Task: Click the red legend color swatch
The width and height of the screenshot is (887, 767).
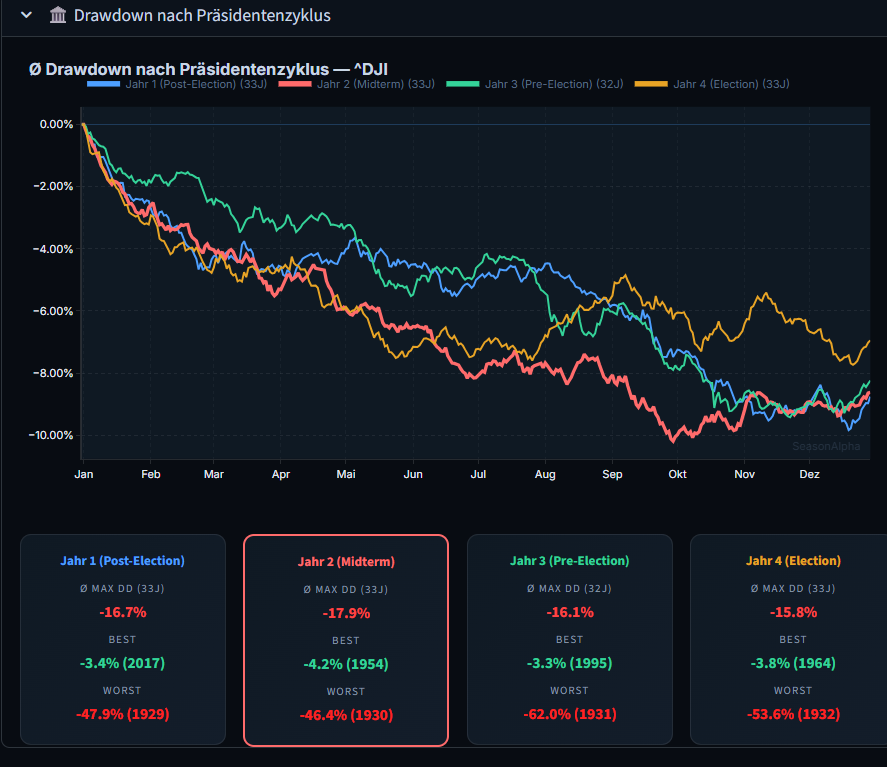Action: coord(295,84)
